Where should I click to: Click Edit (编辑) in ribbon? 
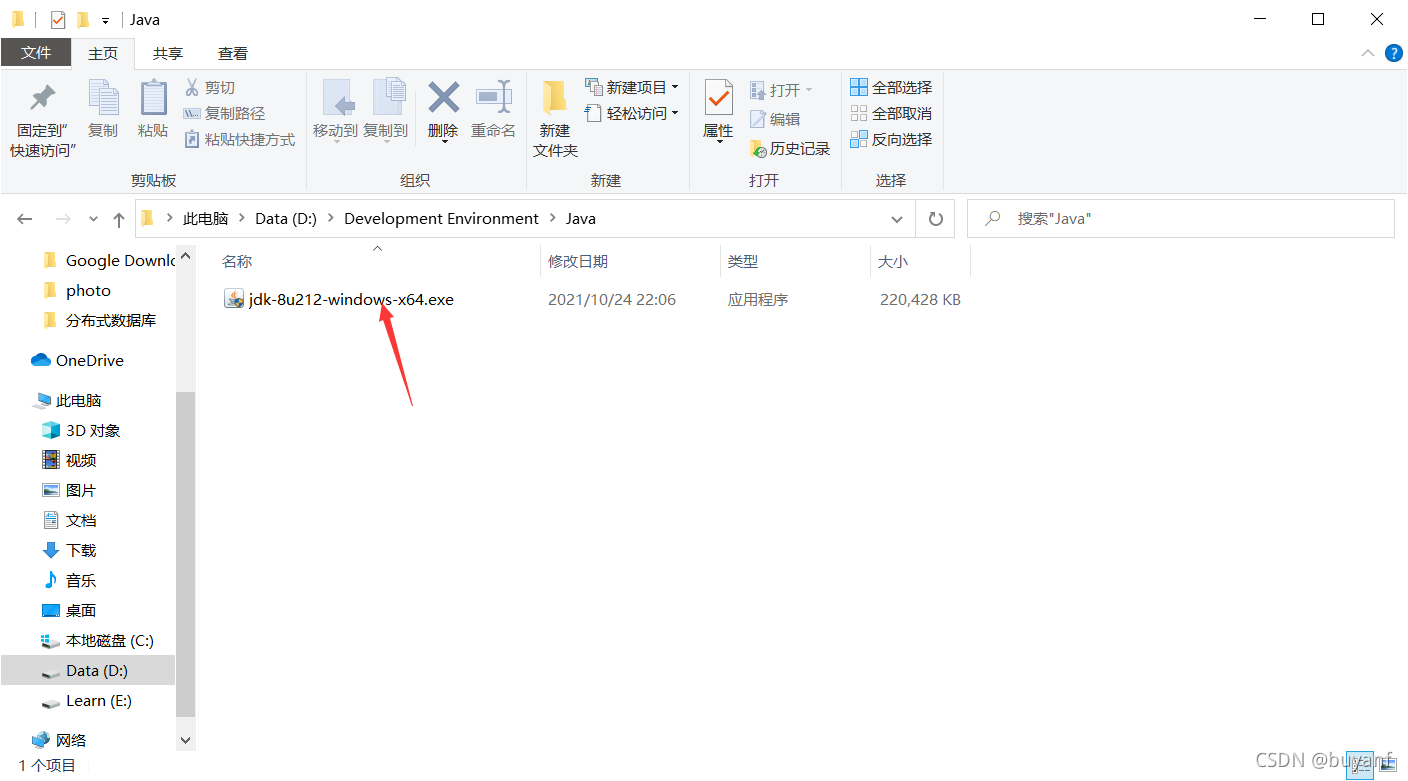pyautogui.click(x=776, y=119)
